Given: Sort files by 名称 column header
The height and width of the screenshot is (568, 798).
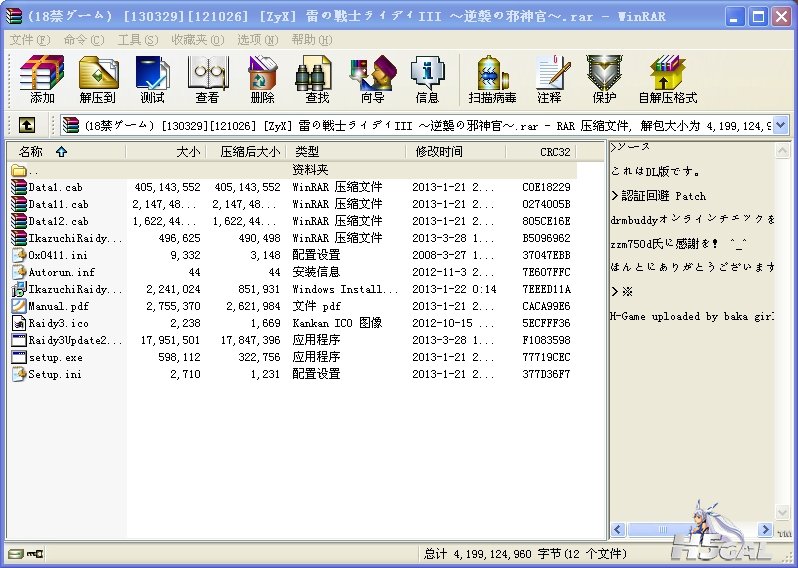Looking at the screenshot, I should [31, 152].
